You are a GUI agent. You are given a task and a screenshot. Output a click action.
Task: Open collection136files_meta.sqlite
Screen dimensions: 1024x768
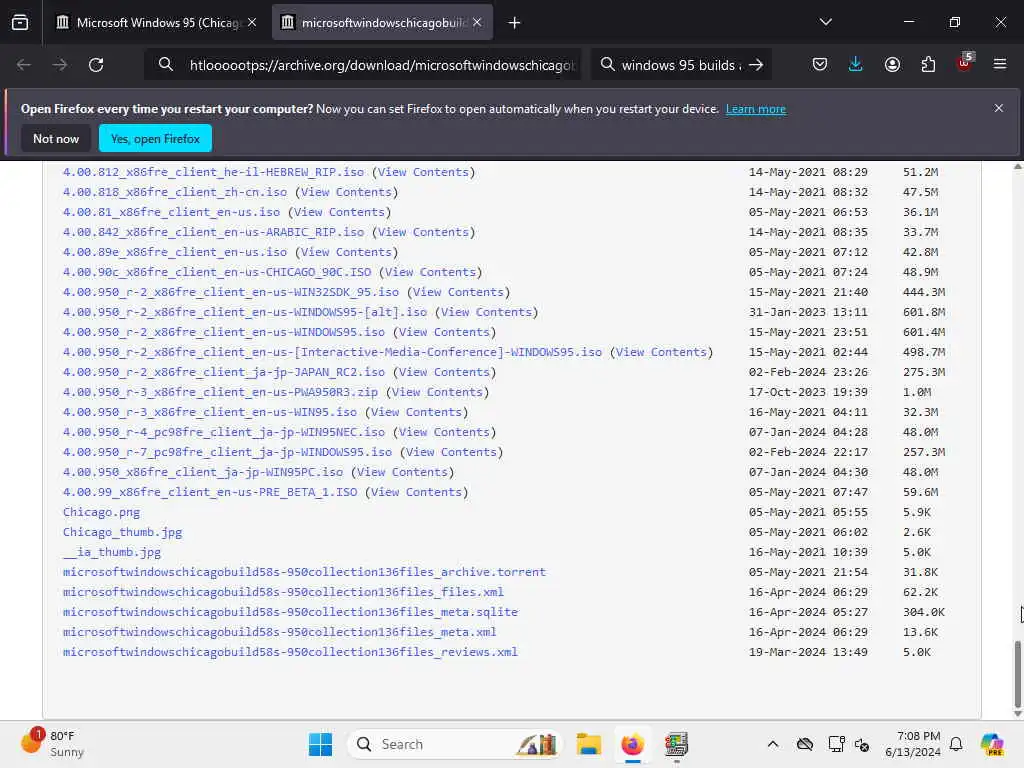click(x=291, y=612)
